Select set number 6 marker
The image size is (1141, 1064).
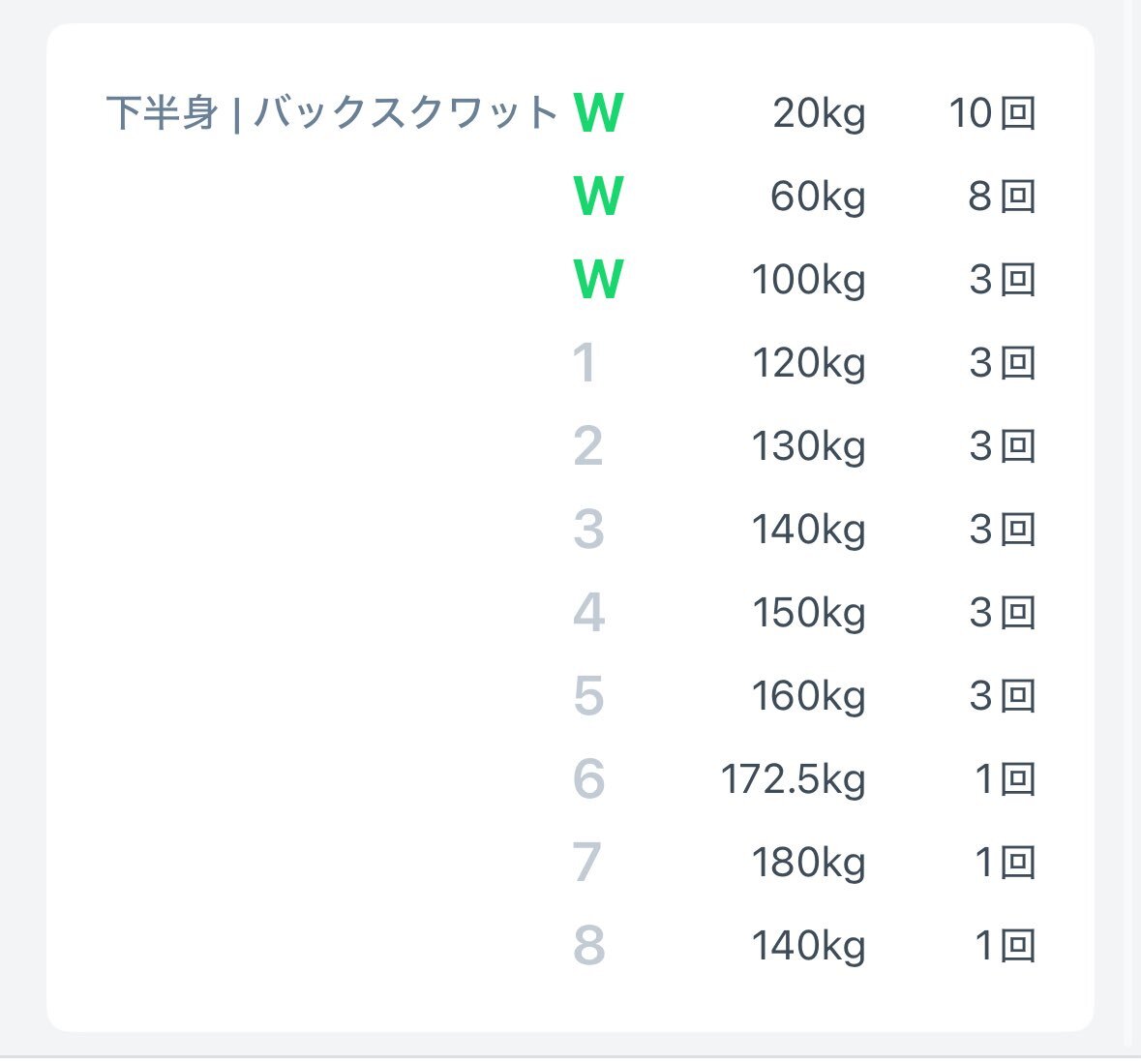[588, 779]
